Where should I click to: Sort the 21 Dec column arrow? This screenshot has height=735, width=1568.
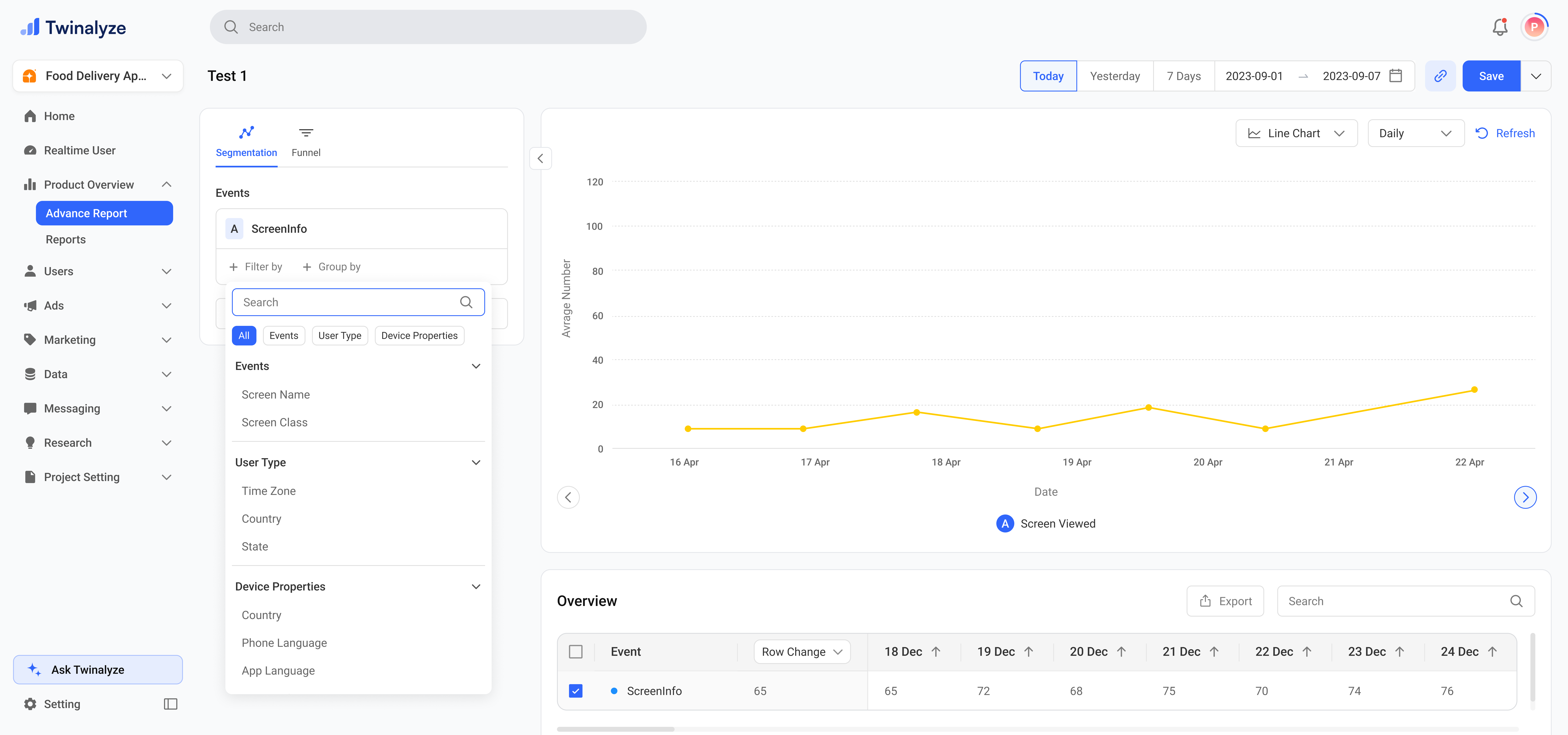pyautogui.click(x=1214, y=652)
